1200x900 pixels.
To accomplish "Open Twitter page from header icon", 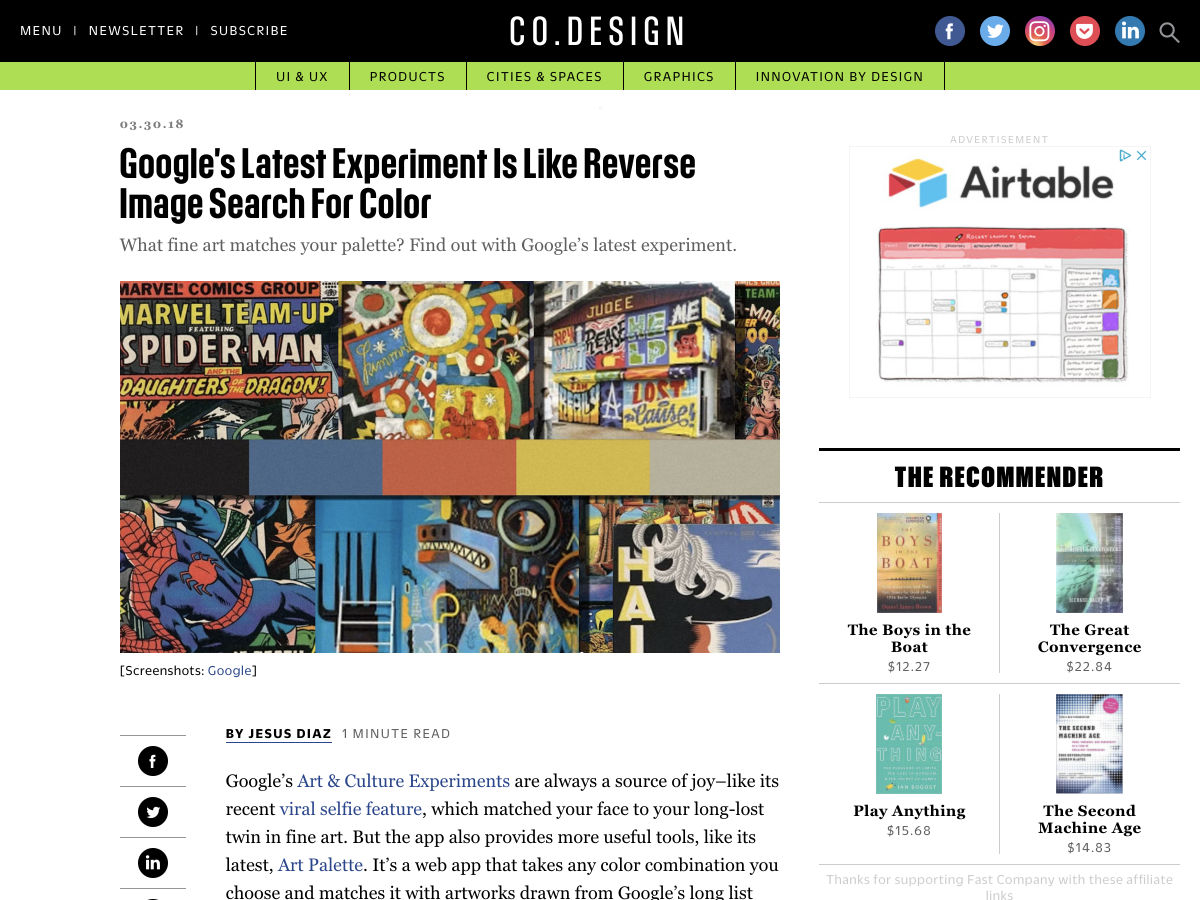I will pos(995,31).
